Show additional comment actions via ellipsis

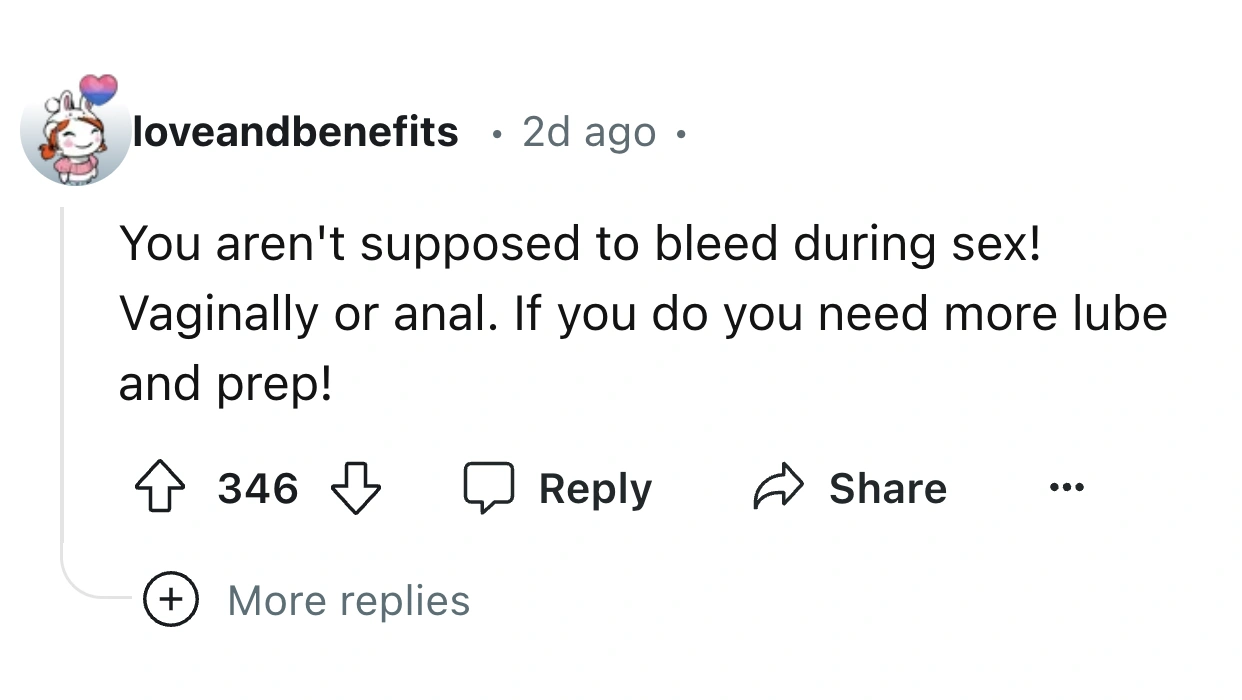point(1066,488)
